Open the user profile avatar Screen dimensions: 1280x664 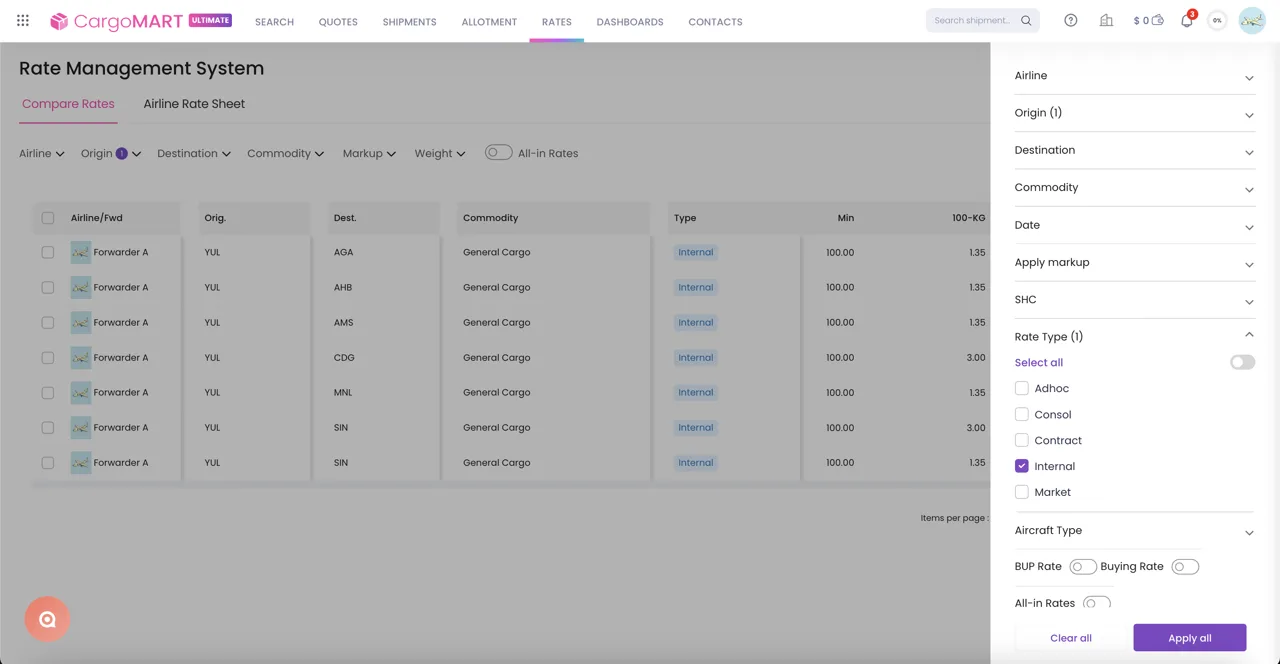(1252, 20)
